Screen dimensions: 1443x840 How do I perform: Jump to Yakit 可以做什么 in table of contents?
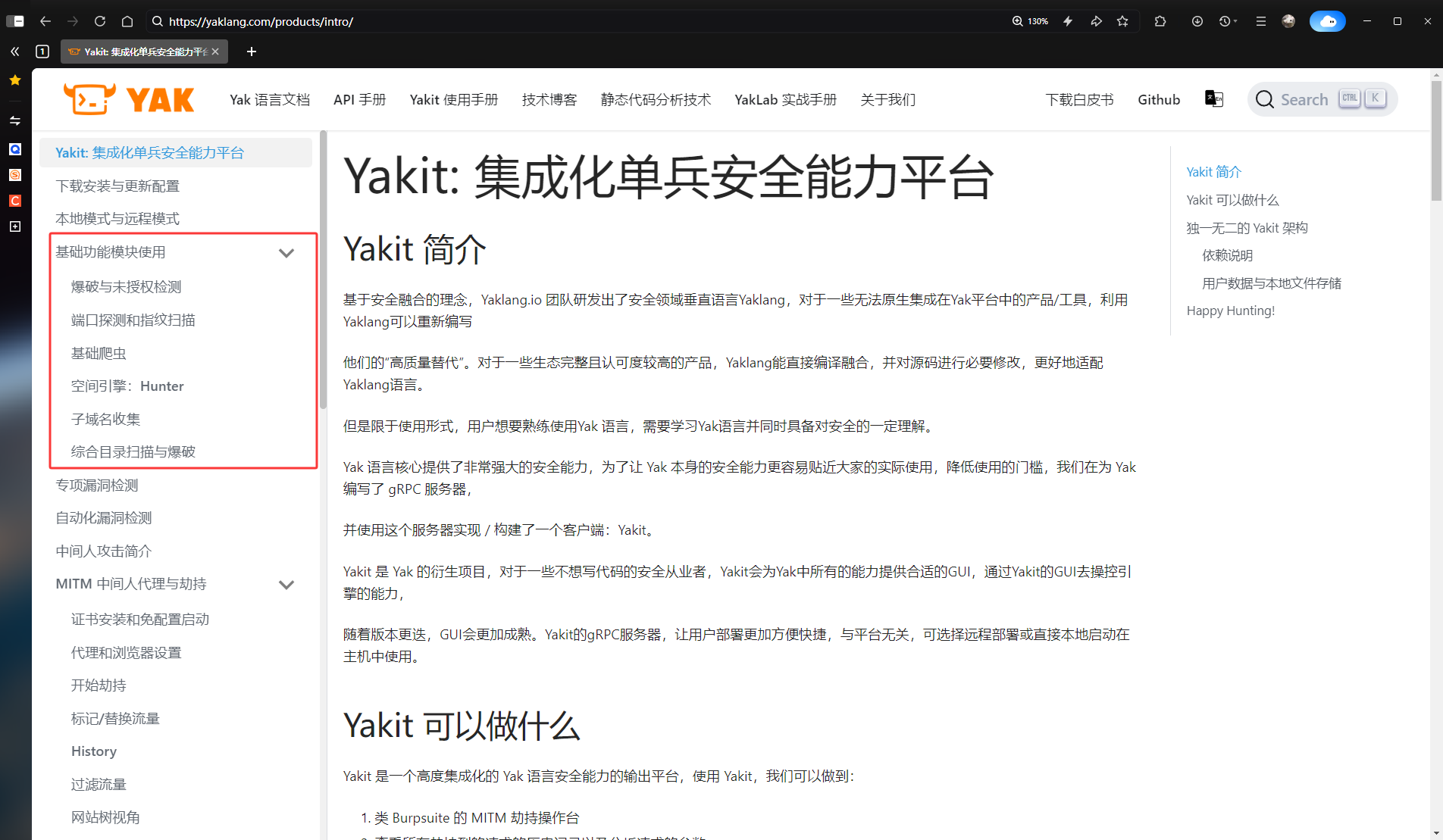click(x=1232, y=200)
